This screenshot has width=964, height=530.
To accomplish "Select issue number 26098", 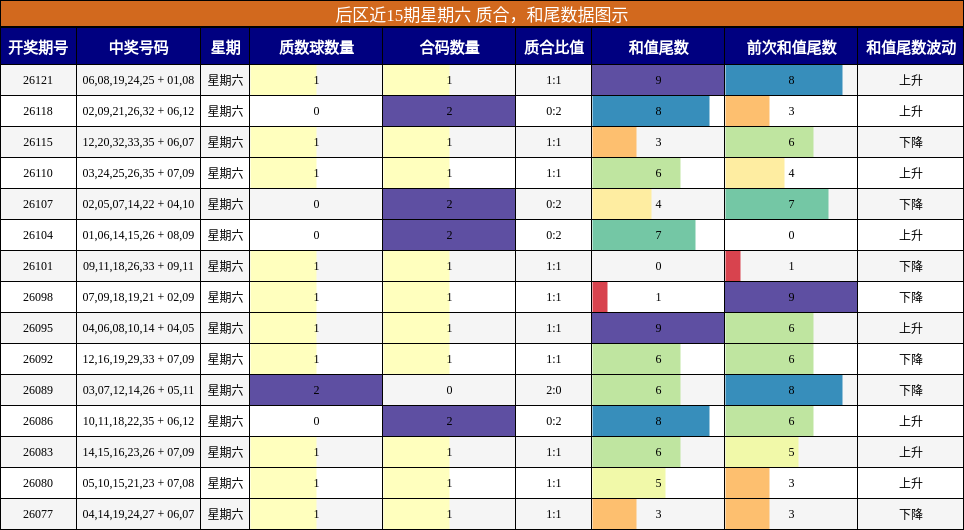I will (38, 297).
